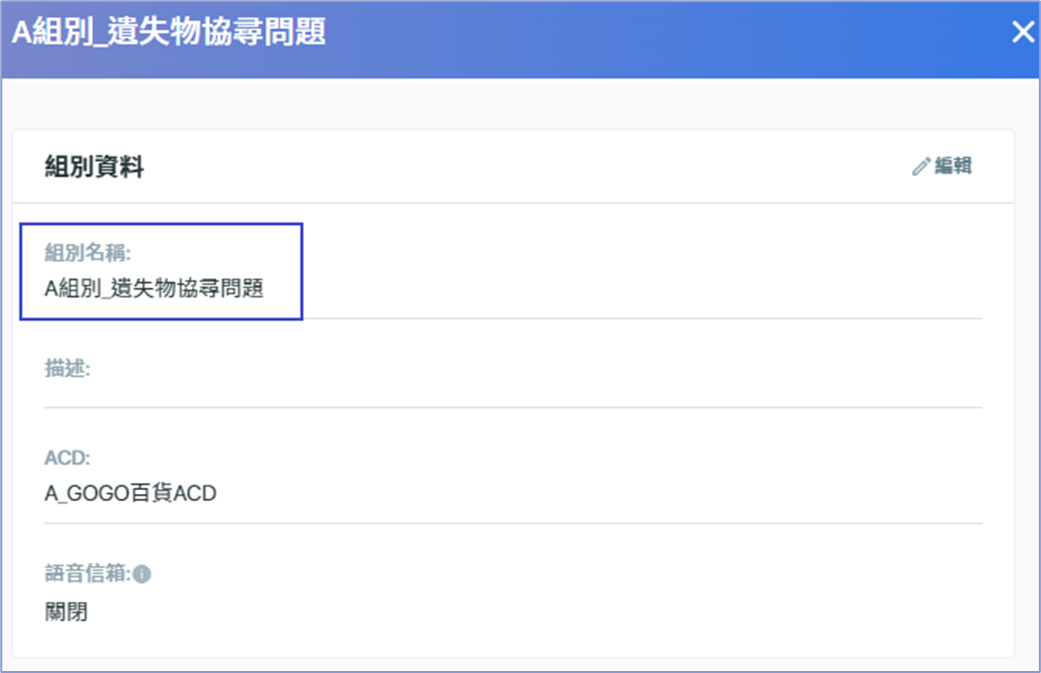Click the blue header bar background
Viewport: 1041px width, 673px height.
click(x=664, y=38)
